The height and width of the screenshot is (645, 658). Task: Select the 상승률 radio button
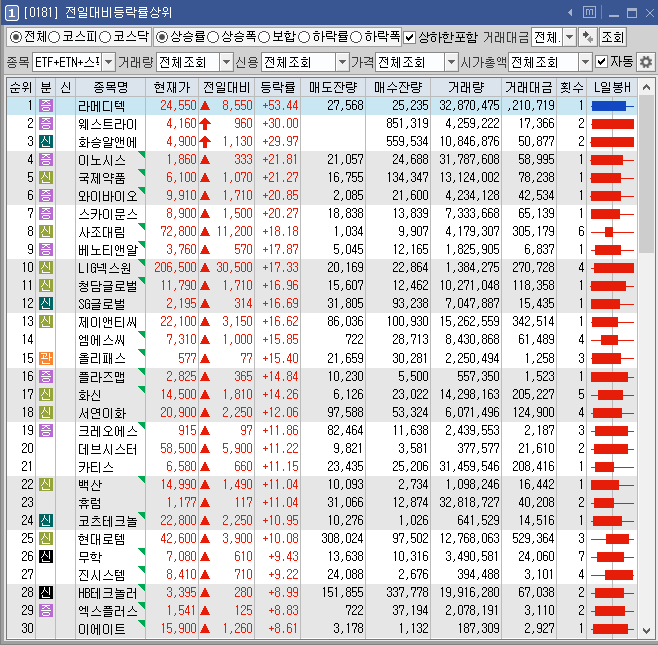[x=162, y=37]
